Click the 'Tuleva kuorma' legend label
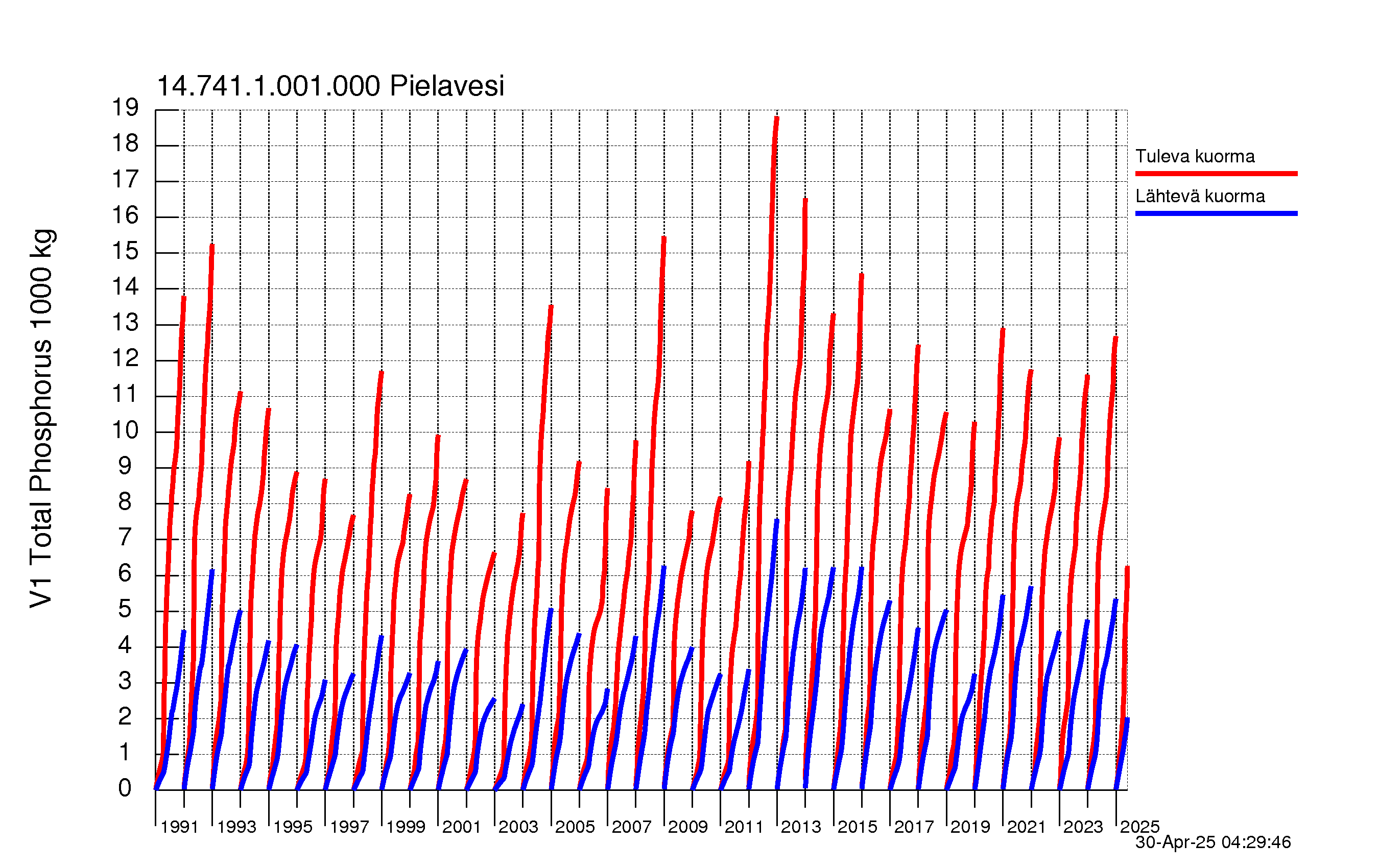This screenshot has height=868, width=1379. [1195, 156]
